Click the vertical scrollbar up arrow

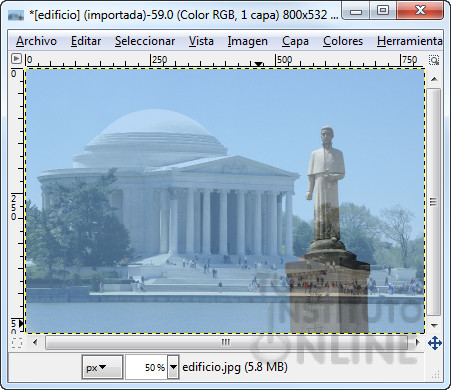pyautogui.click(x=434, y=79)
